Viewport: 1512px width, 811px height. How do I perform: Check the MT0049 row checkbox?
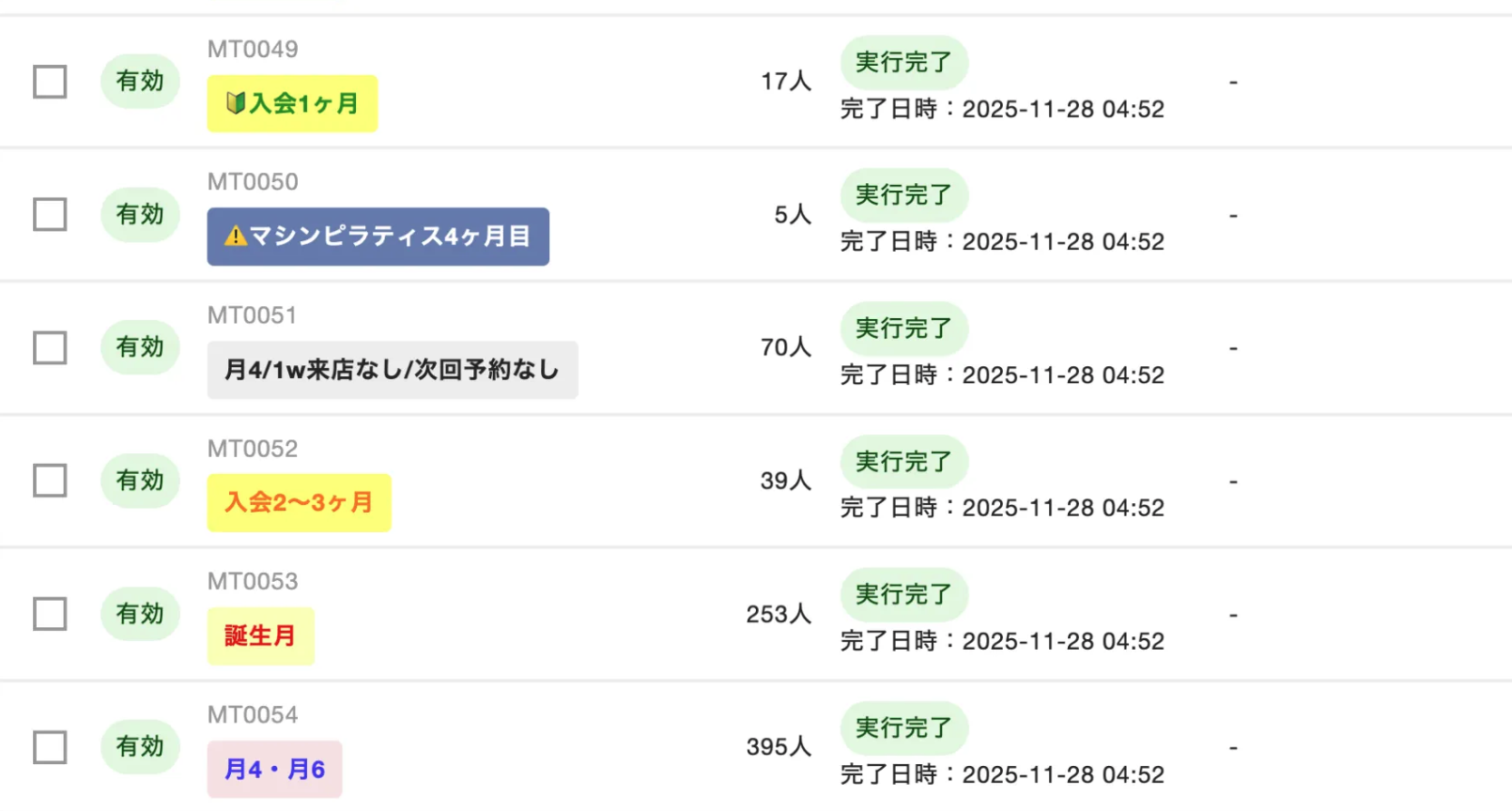[x=50, y=82]
